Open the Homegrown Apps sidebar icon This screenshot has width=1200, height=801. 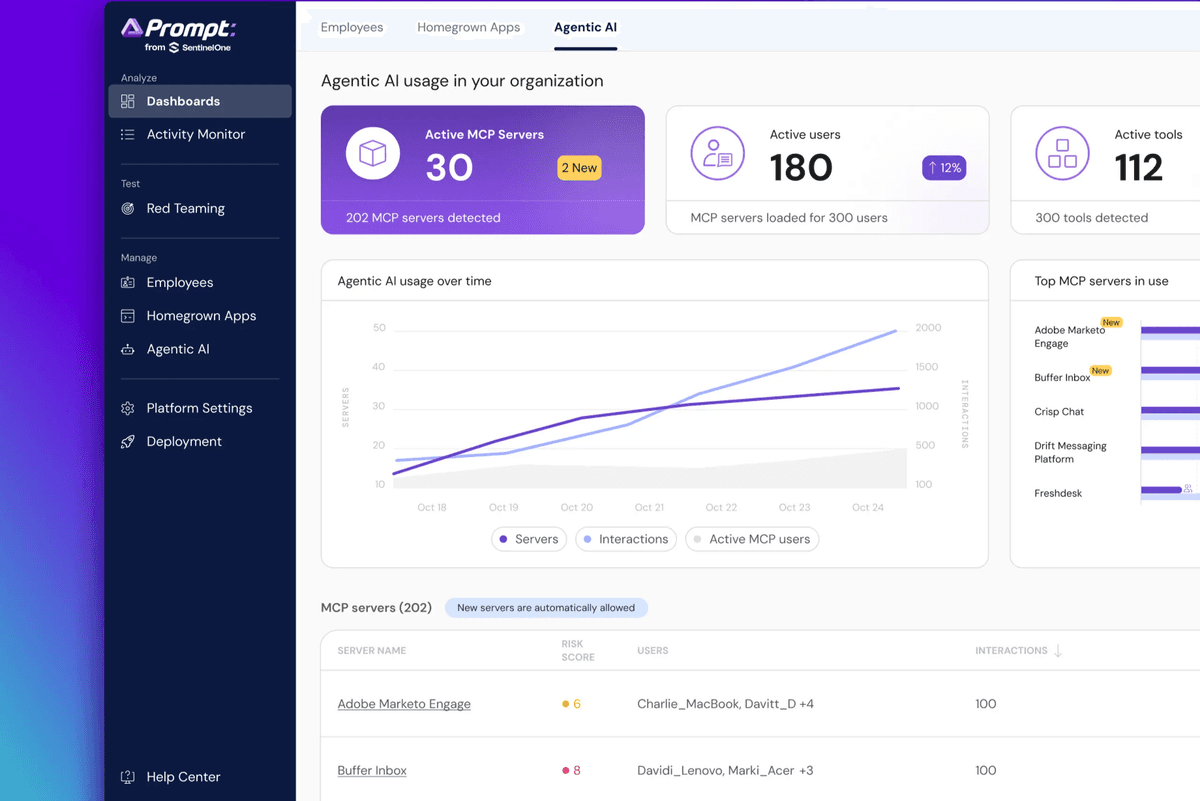[x=127, y=316]
